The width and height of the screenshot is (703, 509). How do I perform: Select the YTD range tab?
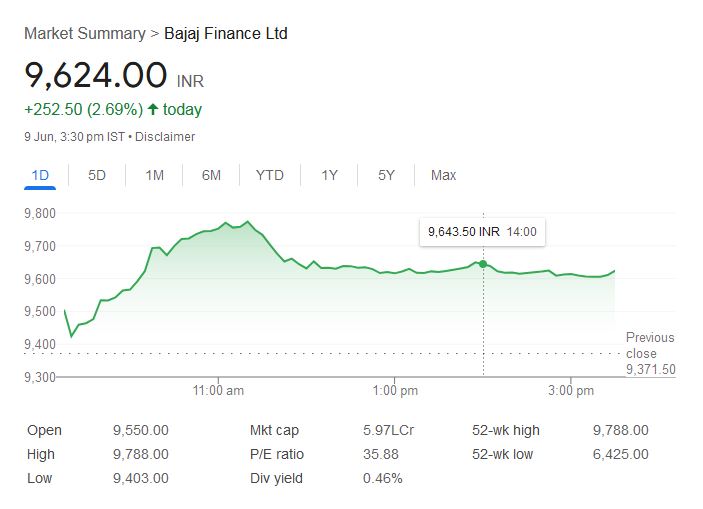pos(270,175)
